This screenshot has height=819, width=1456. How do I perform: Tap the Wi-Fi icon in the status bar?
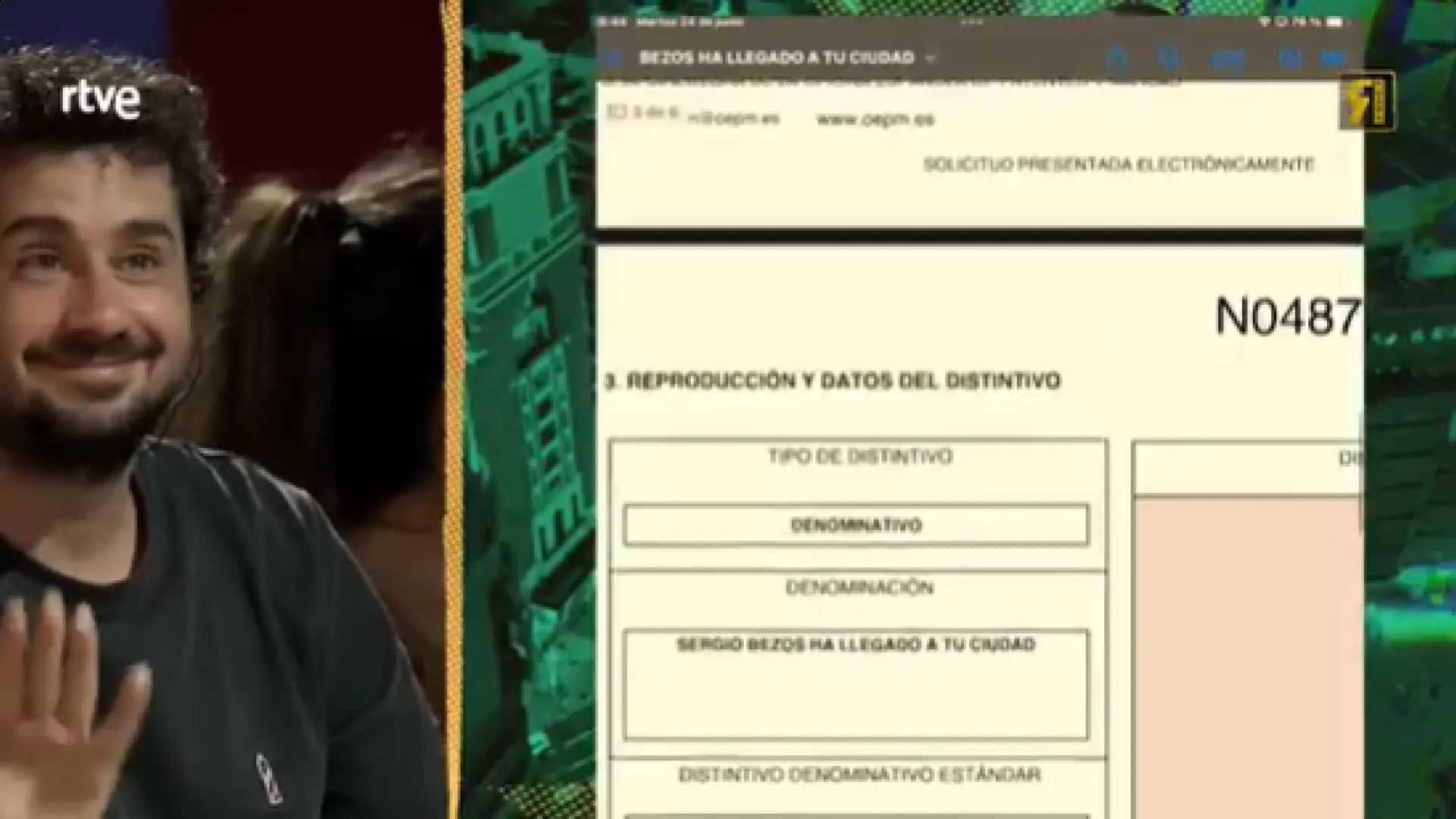point(1265,20)
